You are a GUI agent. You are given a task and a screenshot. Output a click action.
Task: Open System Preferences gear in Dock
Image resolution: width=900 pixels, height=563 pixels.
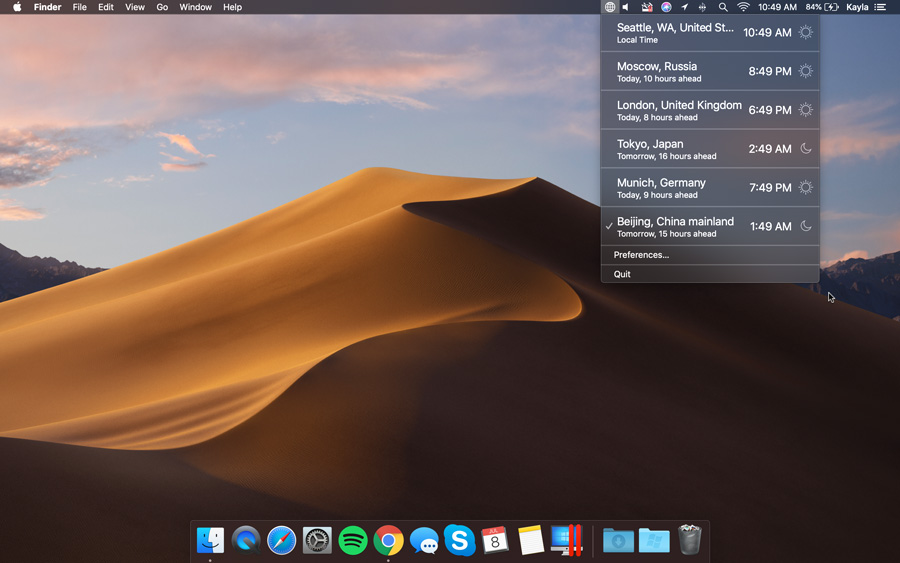click(x=317, y=541)
